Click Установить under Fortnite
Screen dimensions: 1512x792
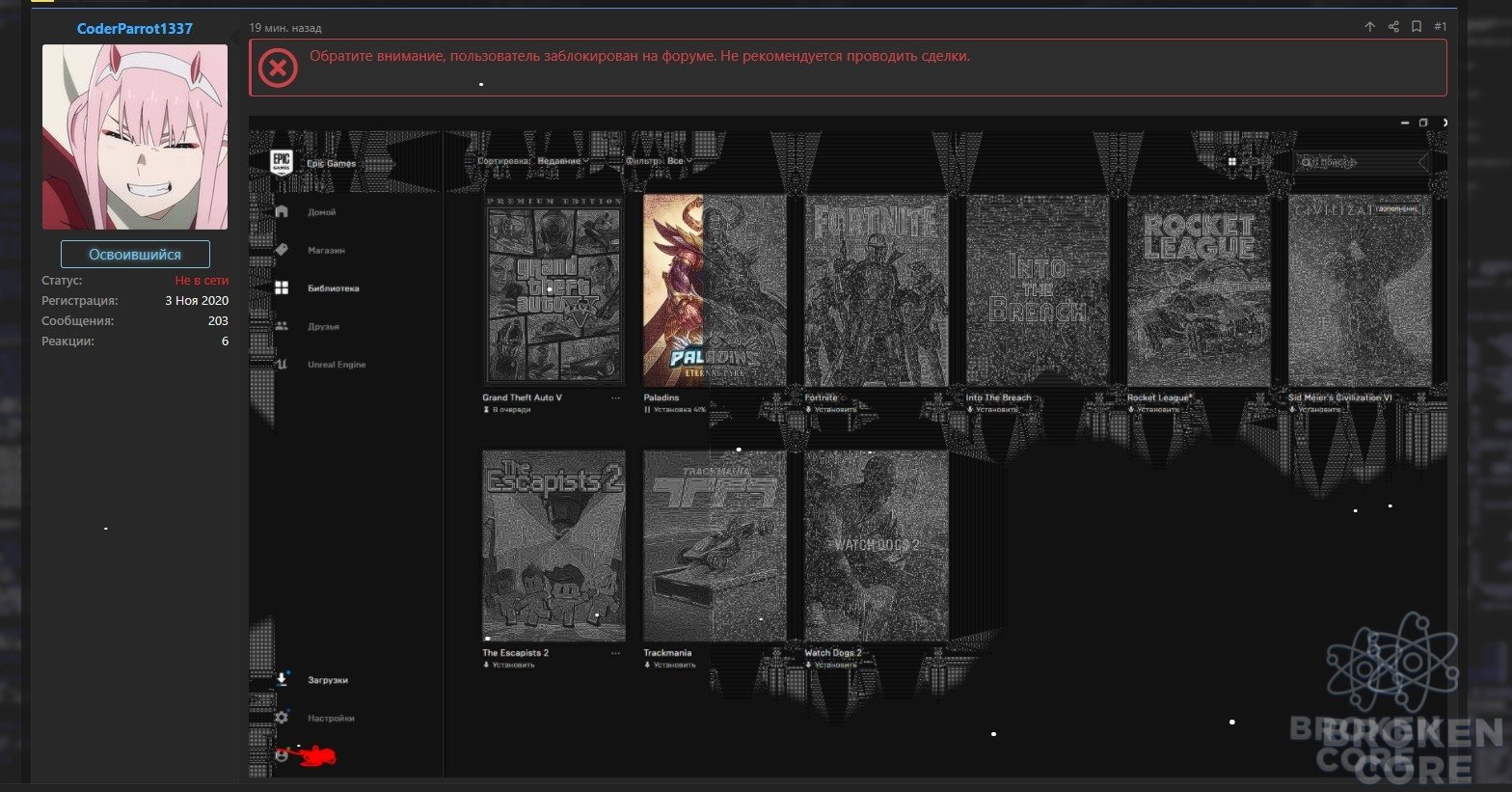[829, 410]
